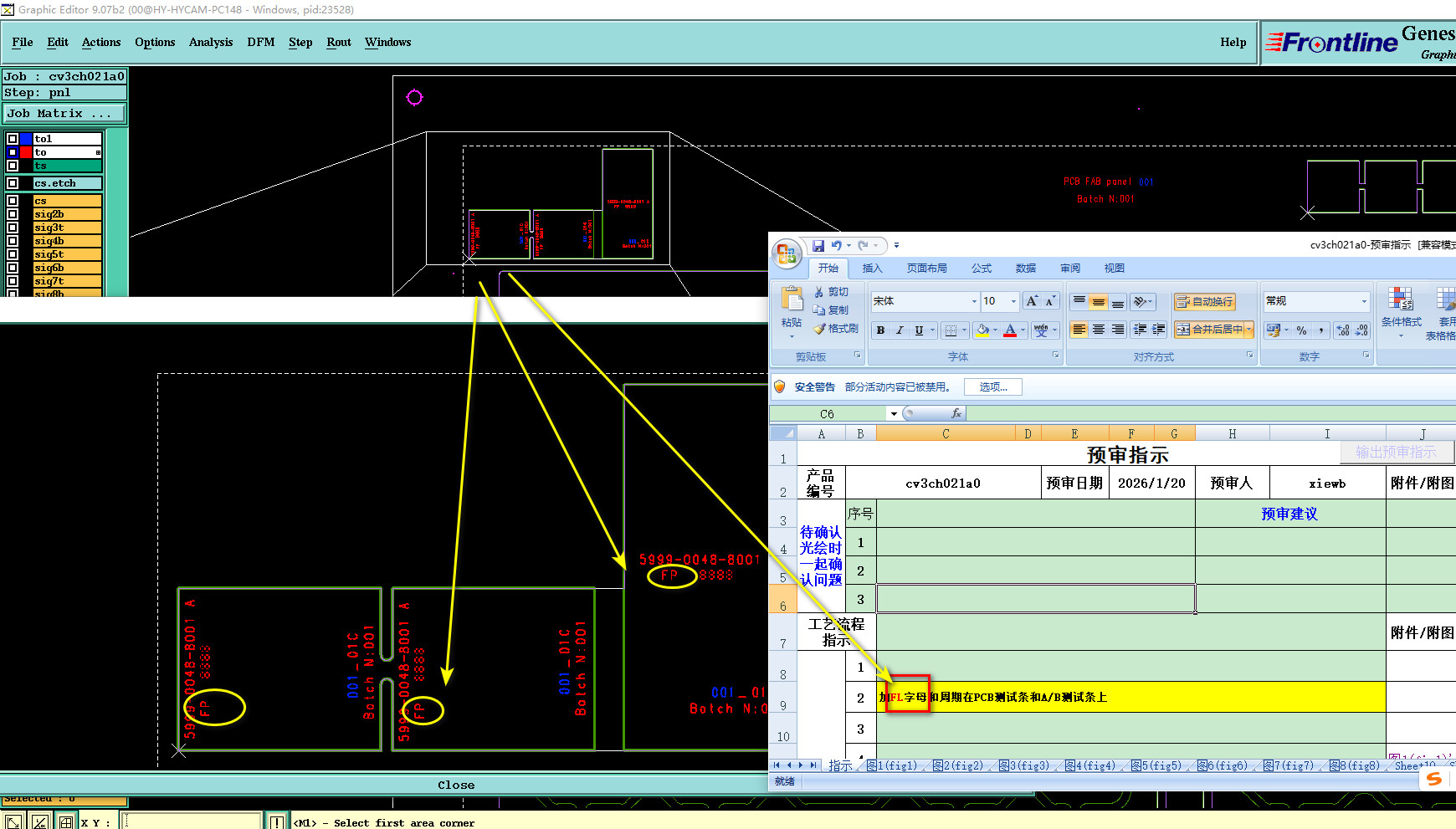Toggle display checkbox for layer sig4b
1456x829 pixels.
(13, 241)
